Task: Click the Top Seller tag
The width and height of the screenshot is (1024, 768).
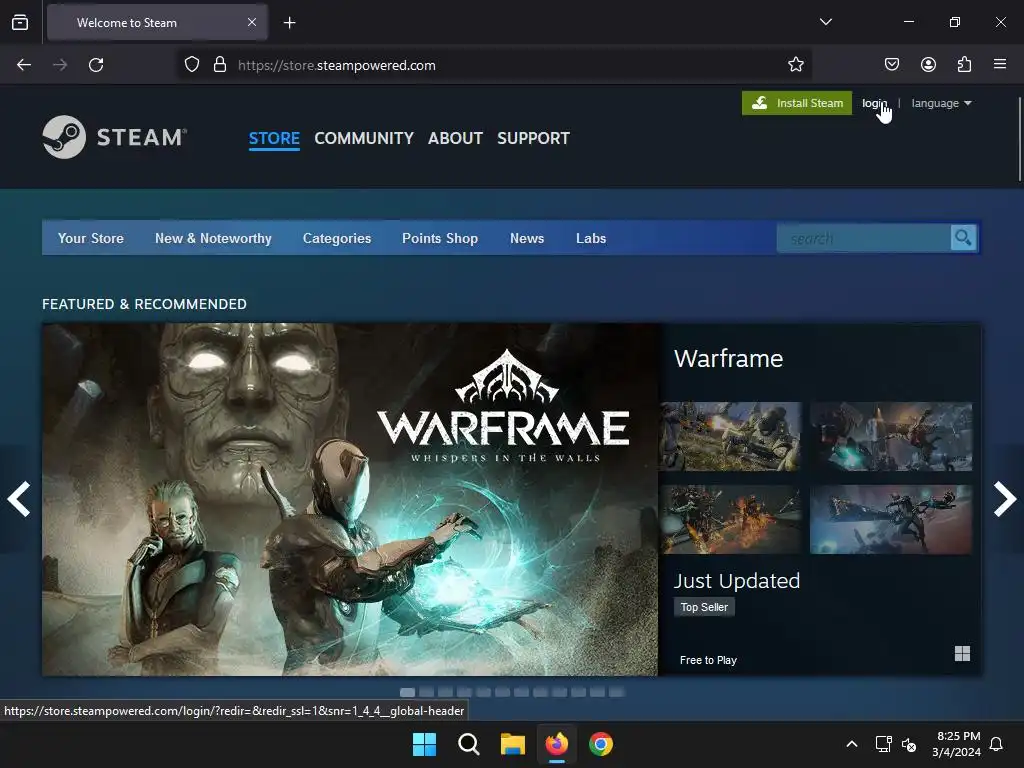Action: point(704,607)
